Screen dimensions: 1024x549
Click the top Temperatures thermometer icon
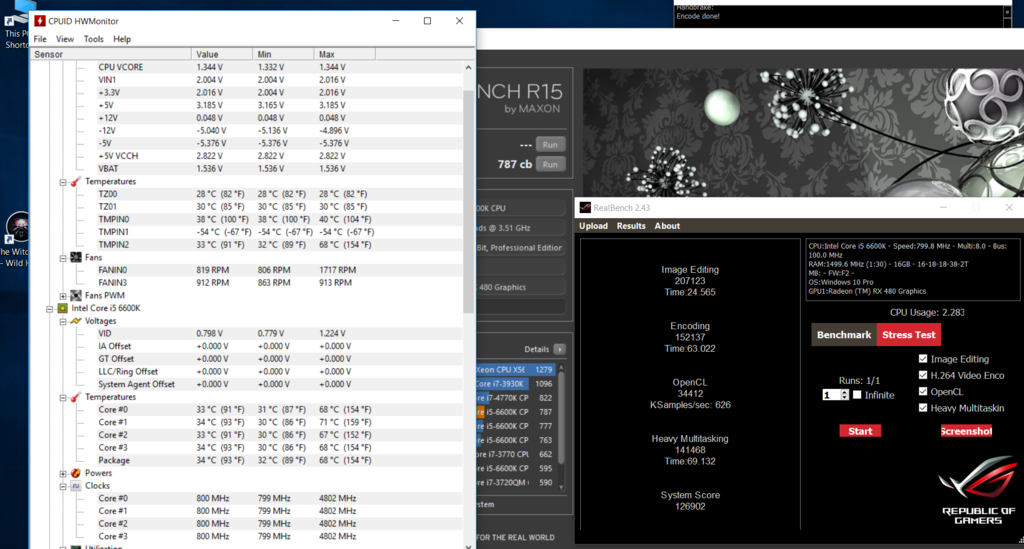click(76, 181)
